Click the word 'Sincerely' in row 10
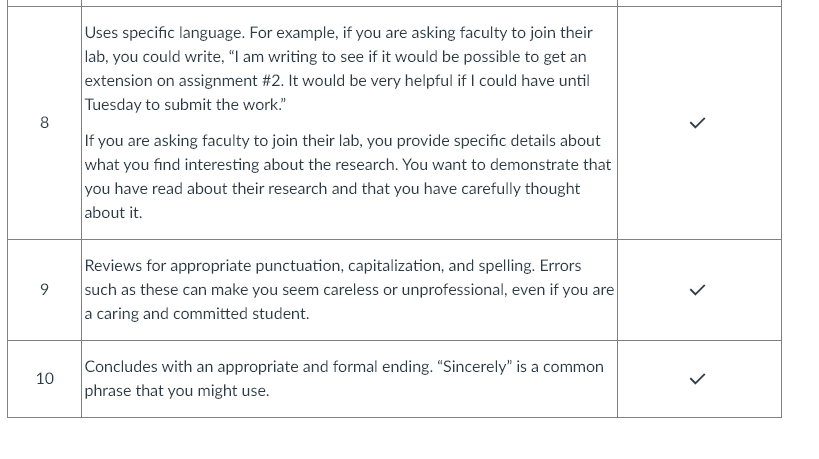 474,367
